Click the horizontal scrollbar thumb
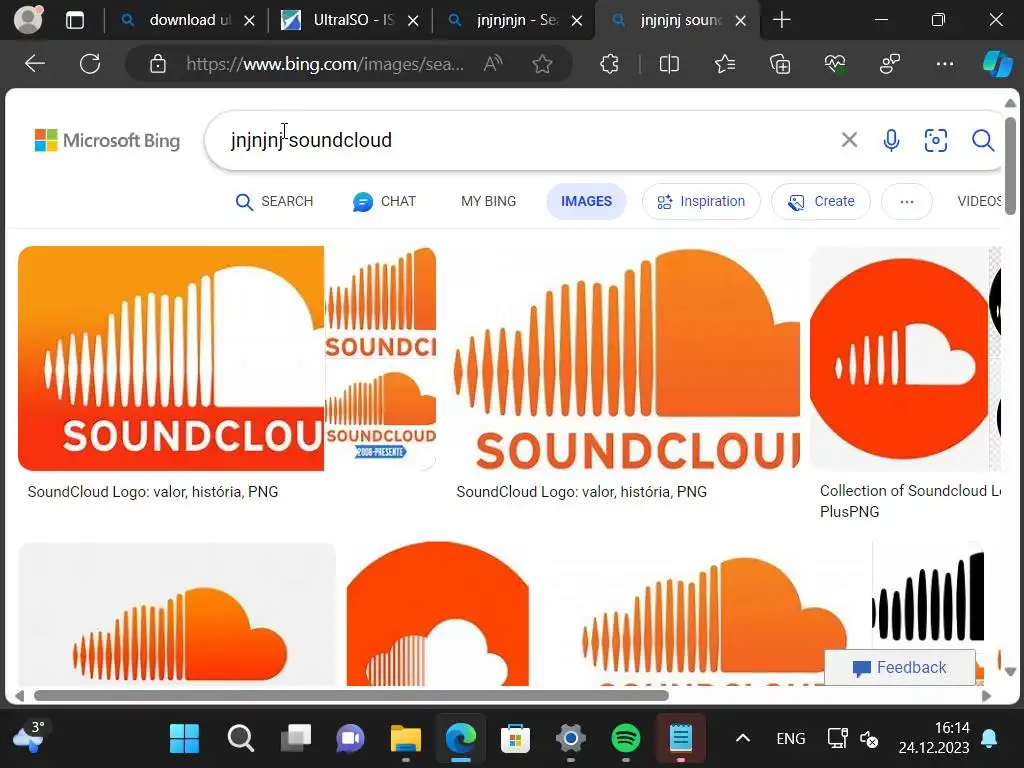Screen dimensions: 1024x768 351,696
